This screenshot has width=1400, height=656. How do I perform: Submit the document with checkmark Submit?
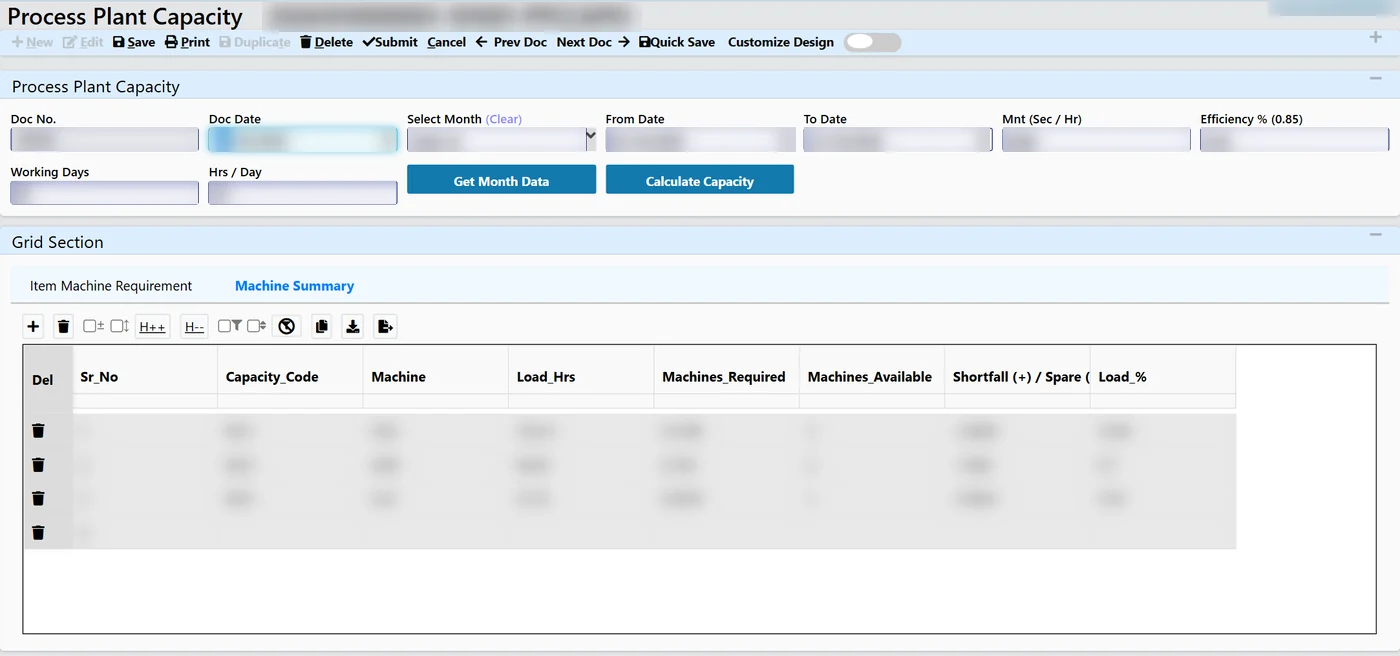390,42
